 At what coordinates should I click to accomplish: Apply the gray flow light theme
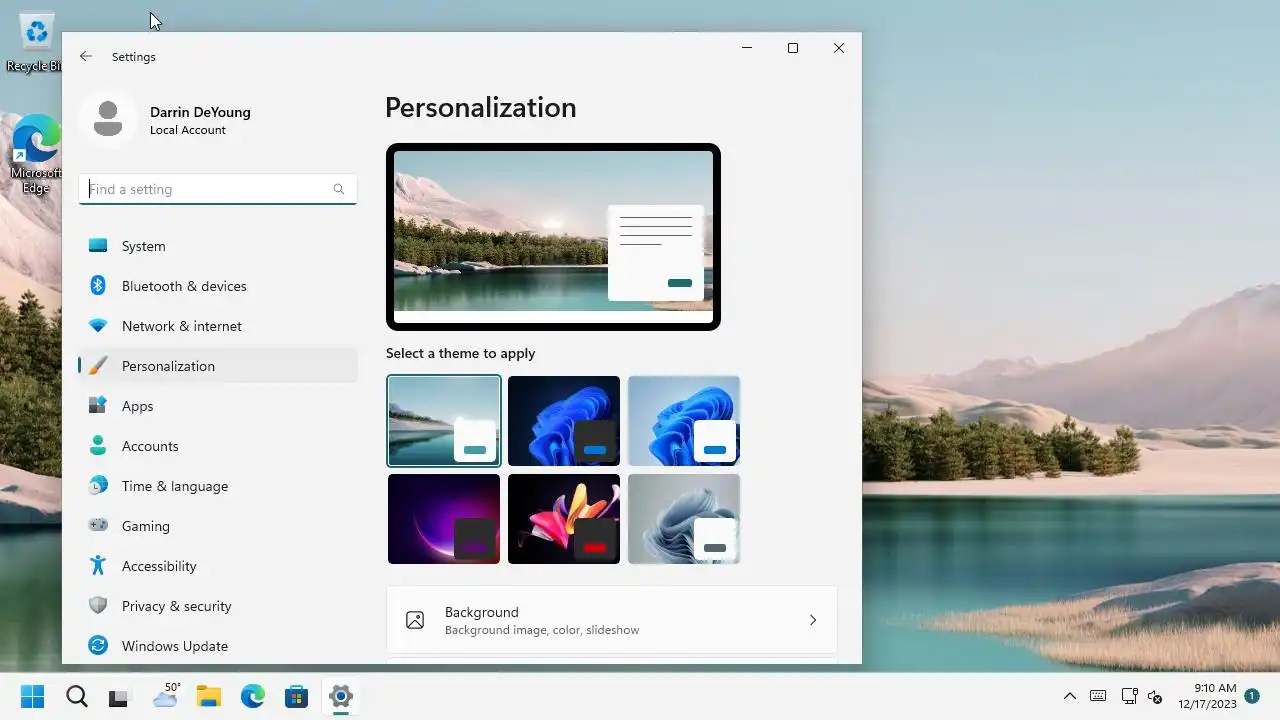tap(684, 519)
